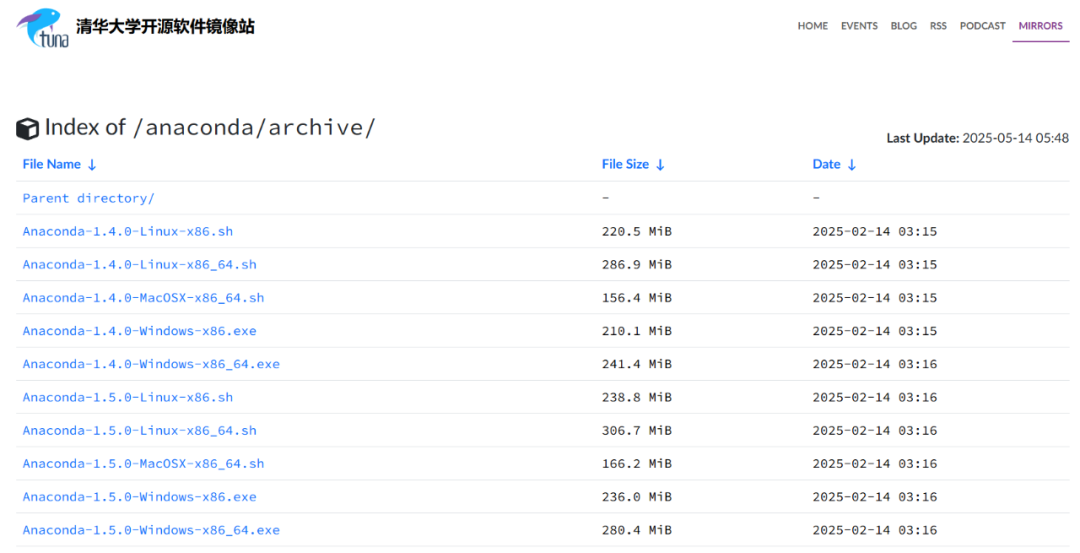The height and width of the screenshot is (553, 1080).
Task: Sort by Date column header
Action: pyautogui.click(x=834, y=164)
